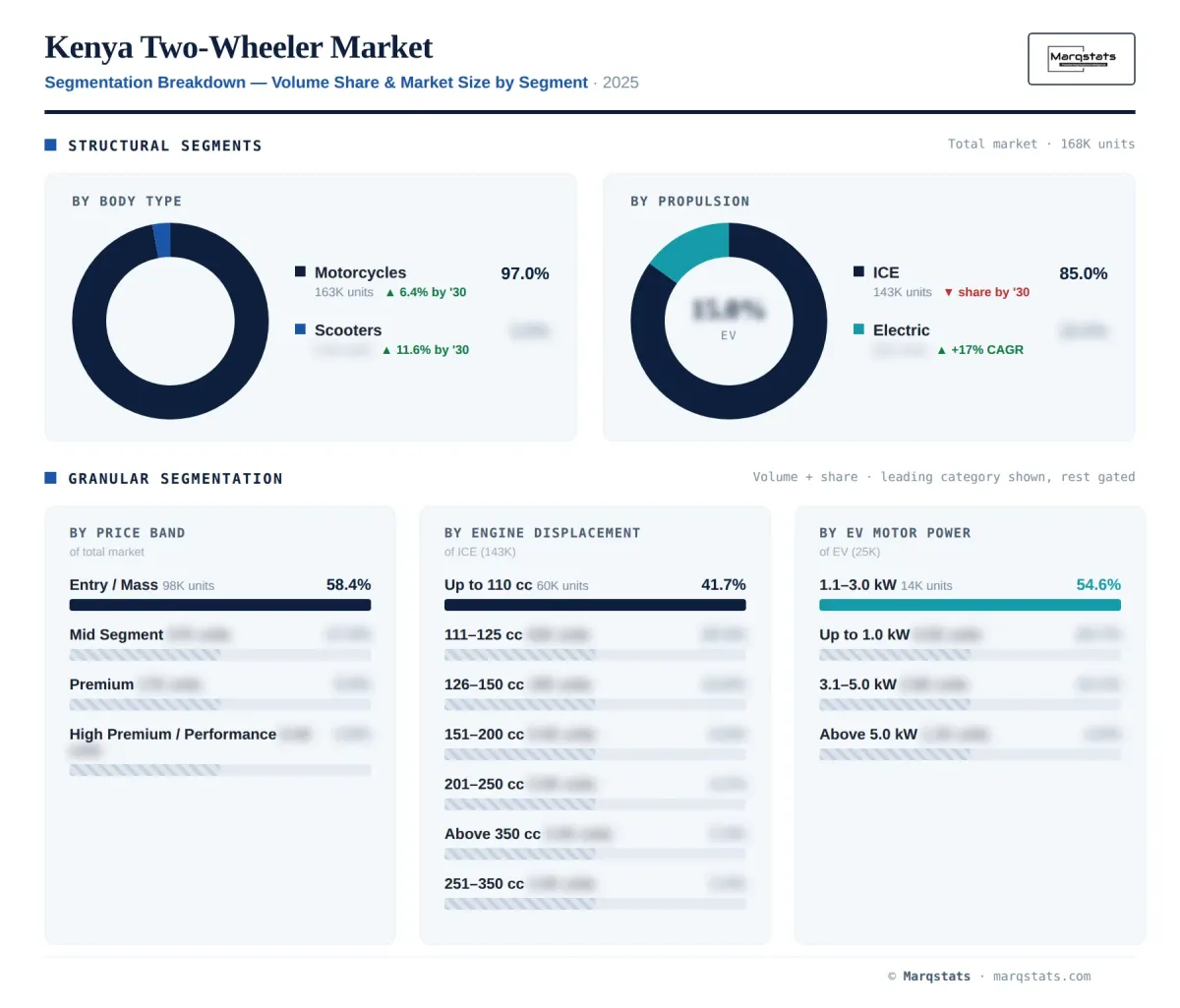Click the 'Total market · 168K units' text
Viewport: 1180px width, 1008px height.
point(1041,144)
